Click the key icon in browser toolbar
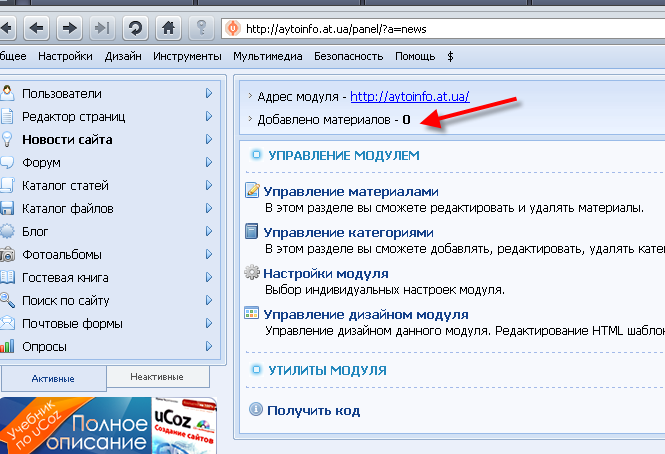Screen dimensions: 665x454 [x=202, y=28]
